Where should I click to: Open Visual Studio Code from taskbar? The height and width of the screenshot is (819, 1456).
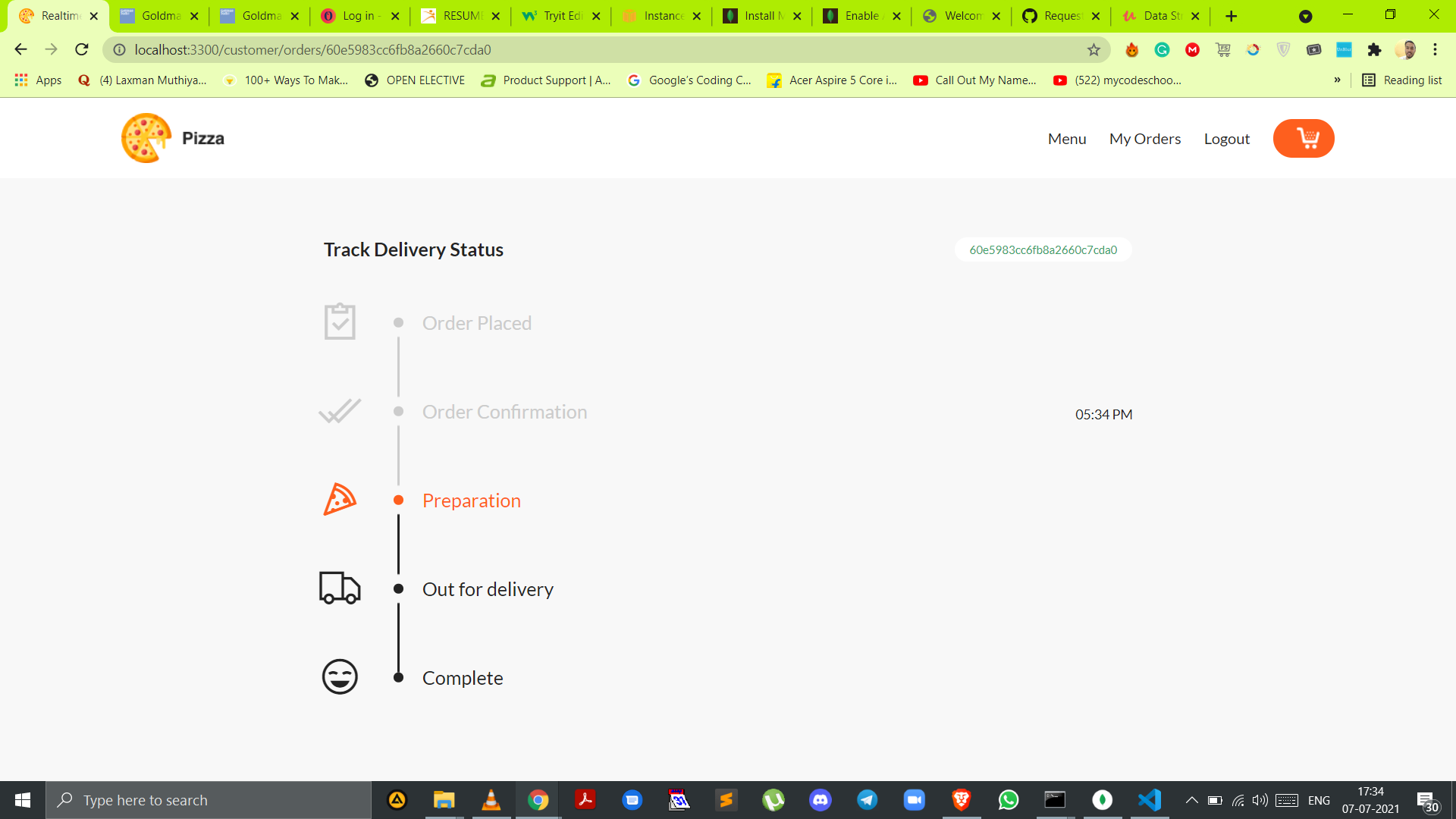(1149, 800)
